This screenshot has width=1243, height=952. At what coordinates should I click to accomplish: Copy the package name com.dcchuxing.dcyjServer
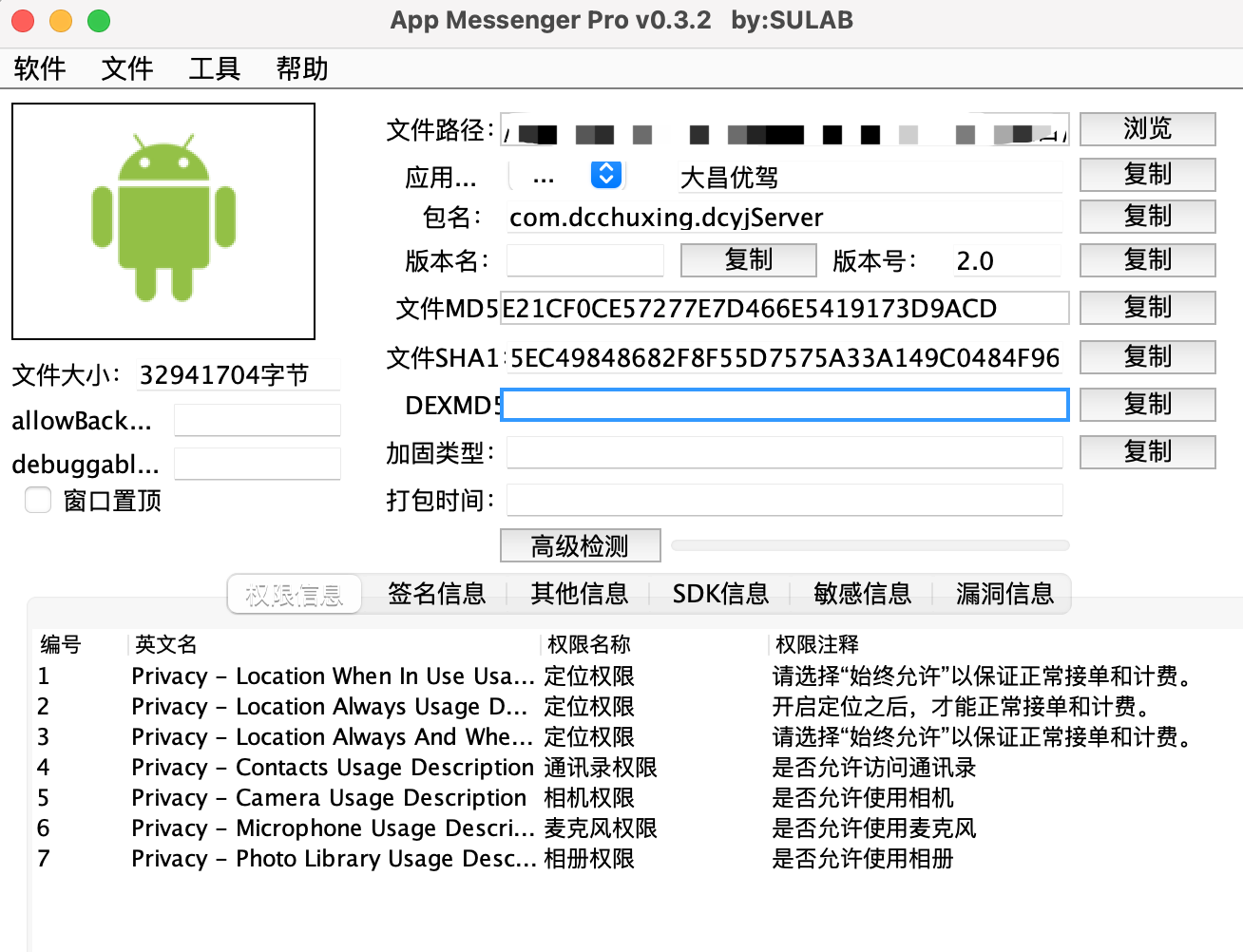click(1147, 217)
